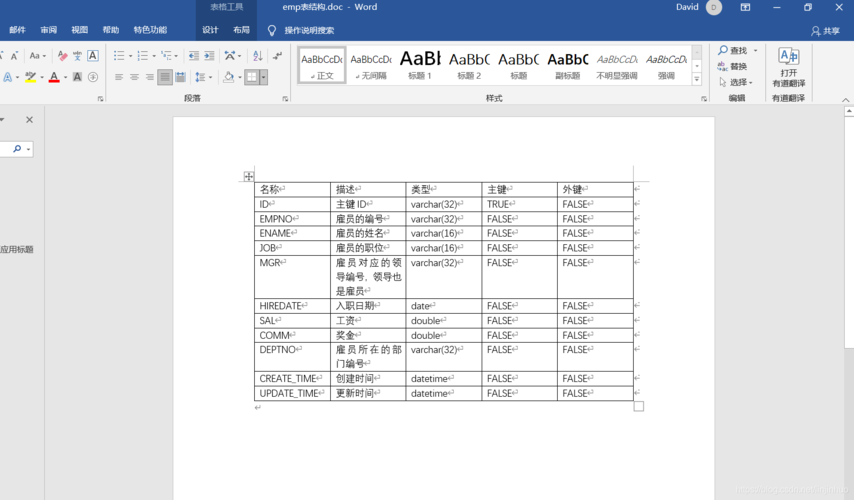Click the 共享 share button
Image resolution: width=854 pixels, height=500 pixels.
pos(826,31)
